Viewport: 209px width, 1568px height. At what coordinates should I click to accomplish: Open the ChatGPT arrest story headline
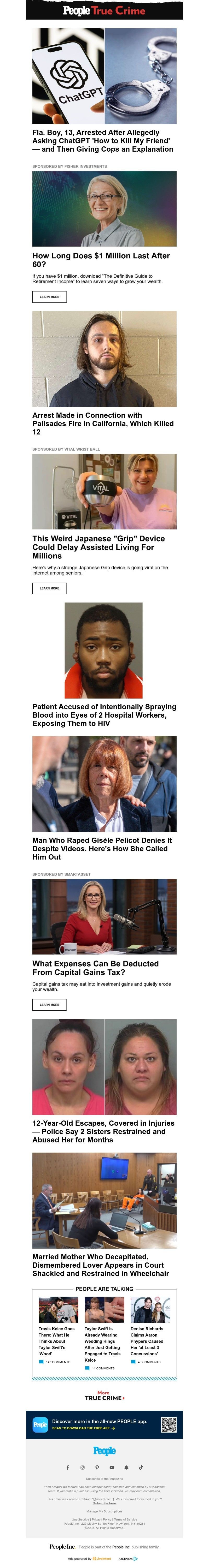tap(103, 141)
